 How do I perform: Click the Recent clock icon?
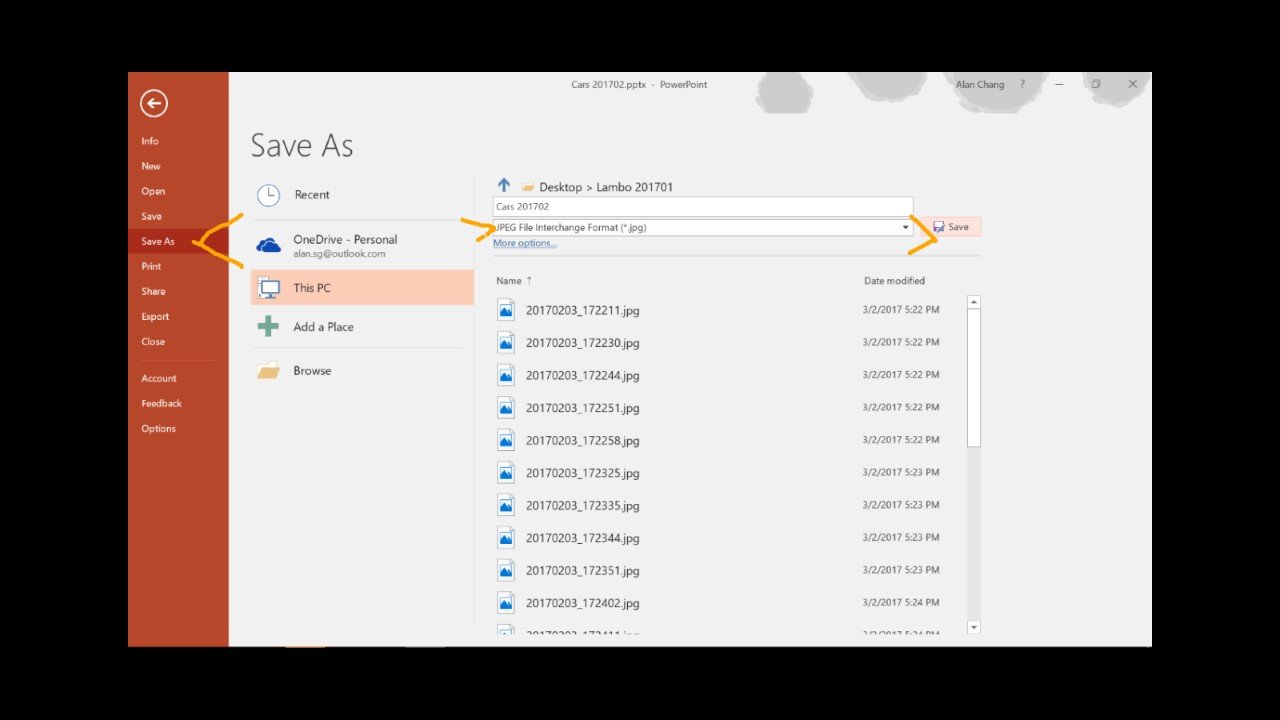coord(268,195)
